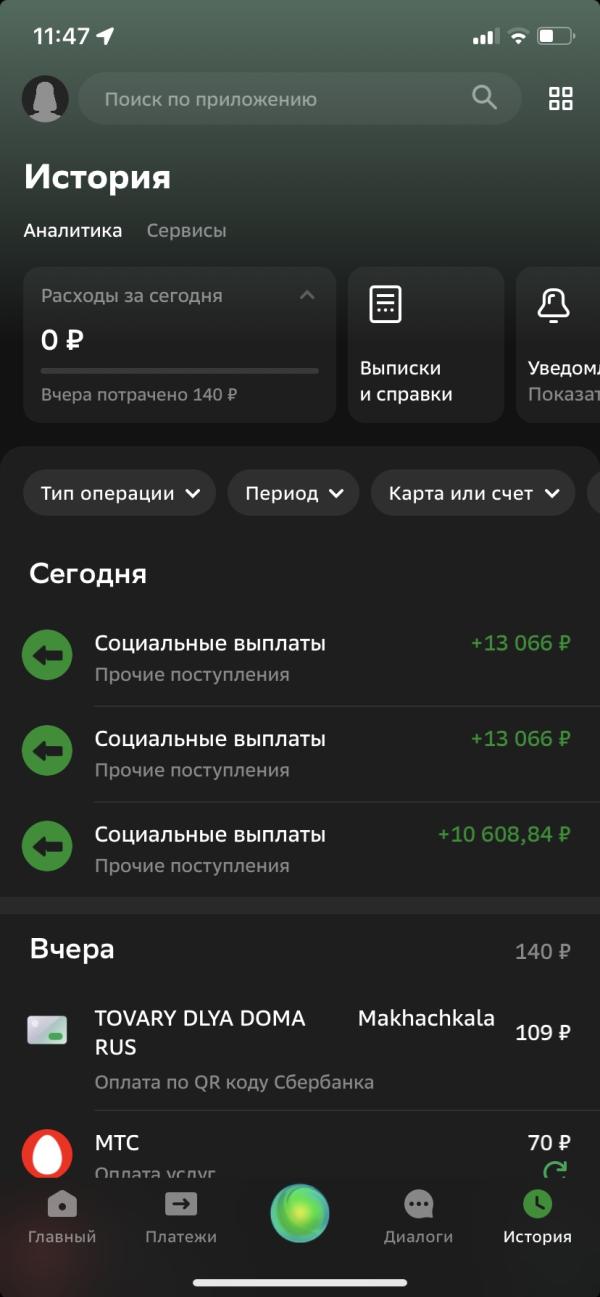
Task: Open TOVARY DLYA DOMA 109 ₽ transaction
Action: pos(300,1048)
